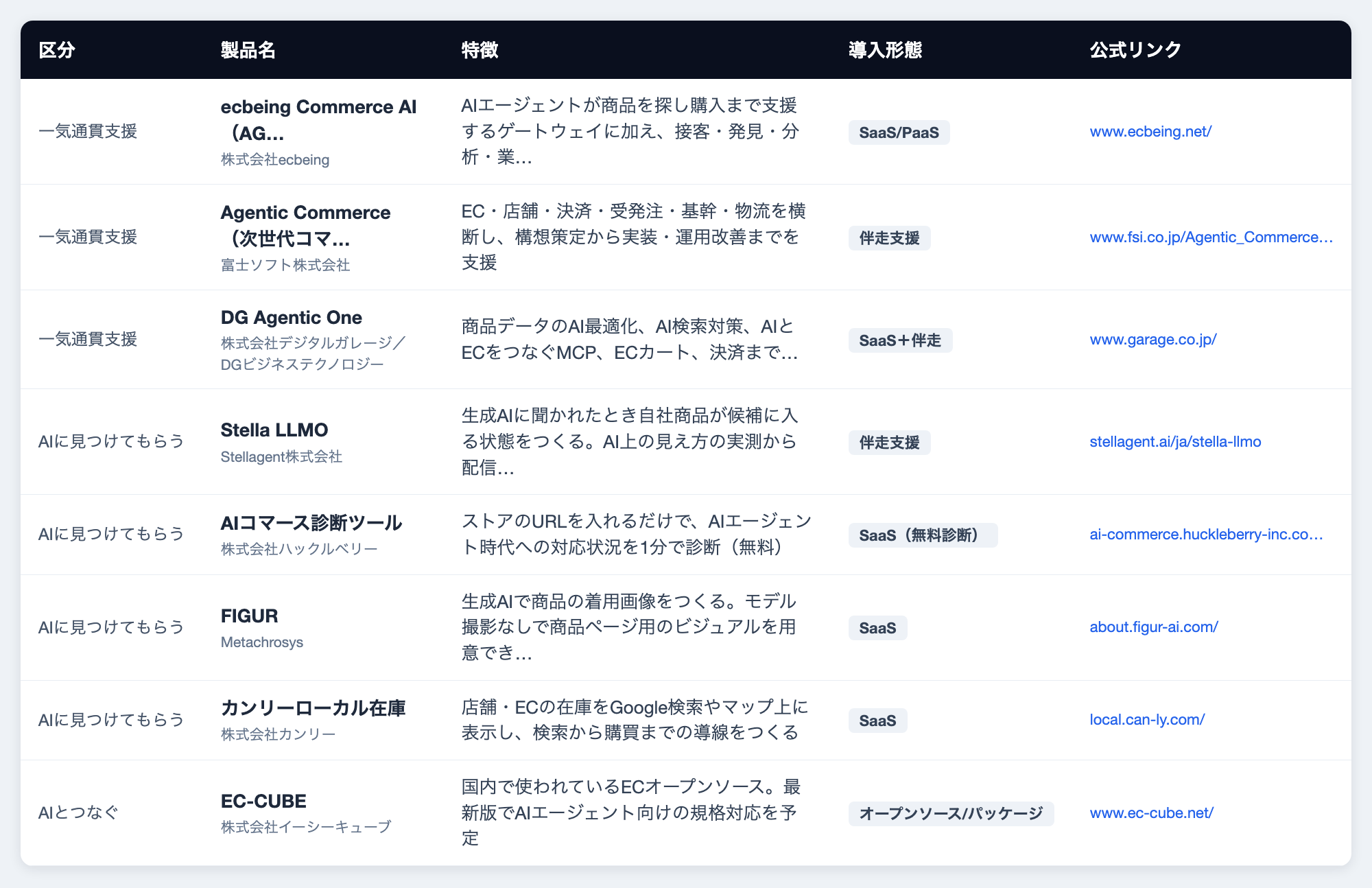The height and width of the screenshot is (888, 1372).
Task: Click the description starting EC・店舗・決済・受発注
Action: click(633, 237)
